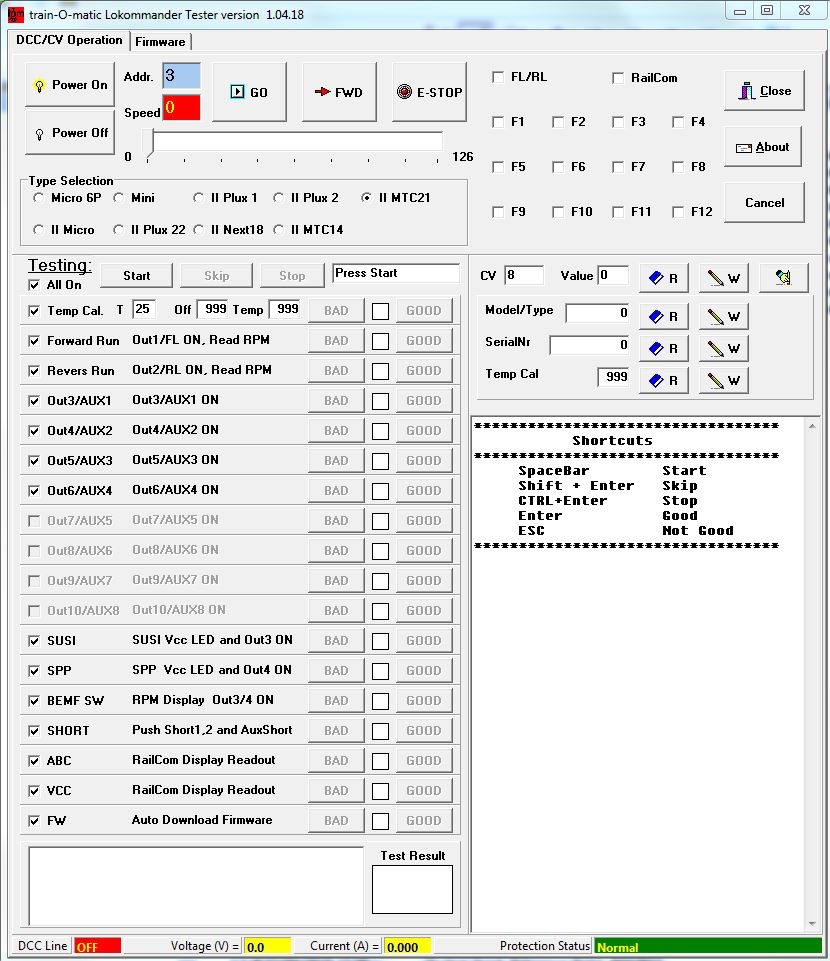Click the Start testing button
This screenshot has height=961, width=830.
[136, 276]
